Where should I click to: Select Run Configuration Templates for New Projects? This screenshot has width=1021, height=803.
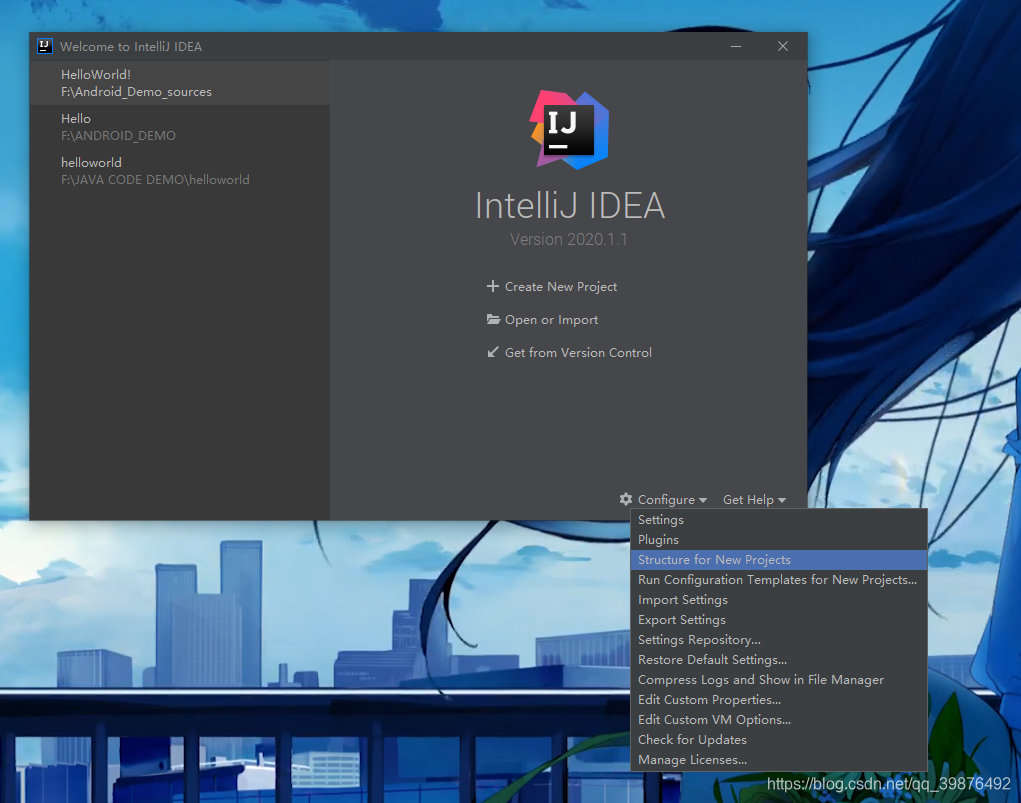[778, 579]
